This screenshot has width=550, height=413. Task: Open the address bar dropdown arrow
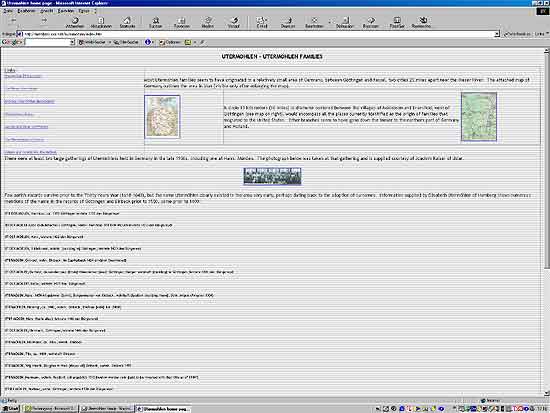click(497, 34)
